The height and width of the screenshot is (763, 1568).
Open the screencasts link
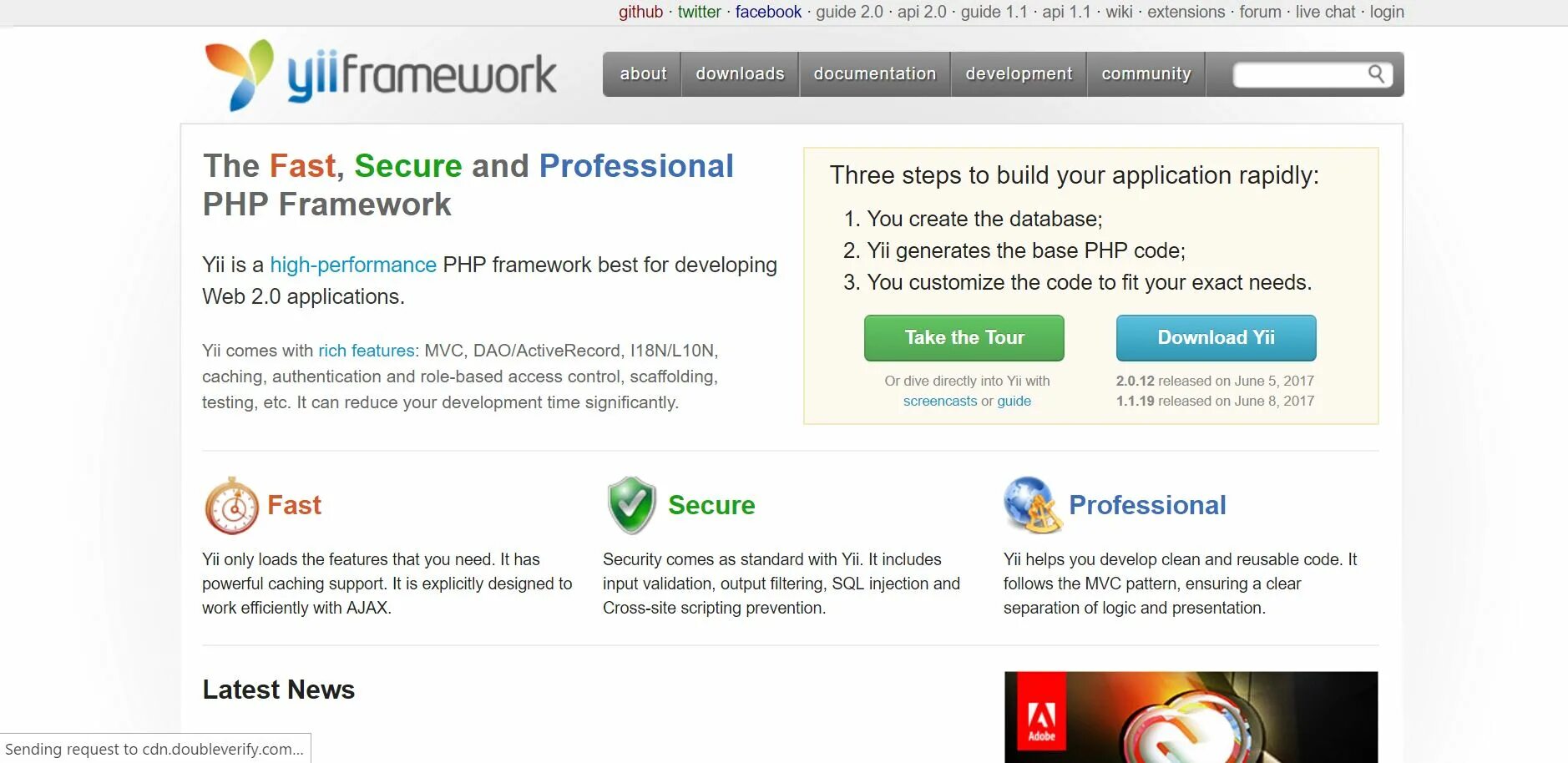coord(939,401)
